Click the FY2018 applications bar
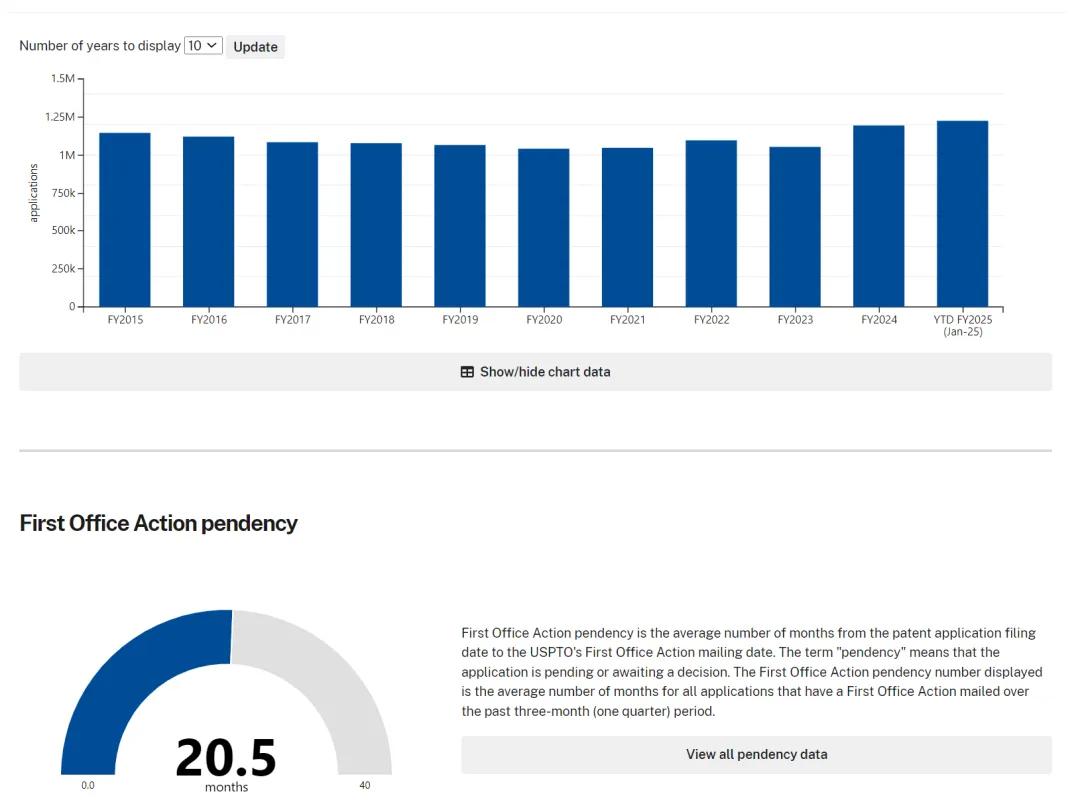Screen dimensions: 1080x810 tap(376, 225)
